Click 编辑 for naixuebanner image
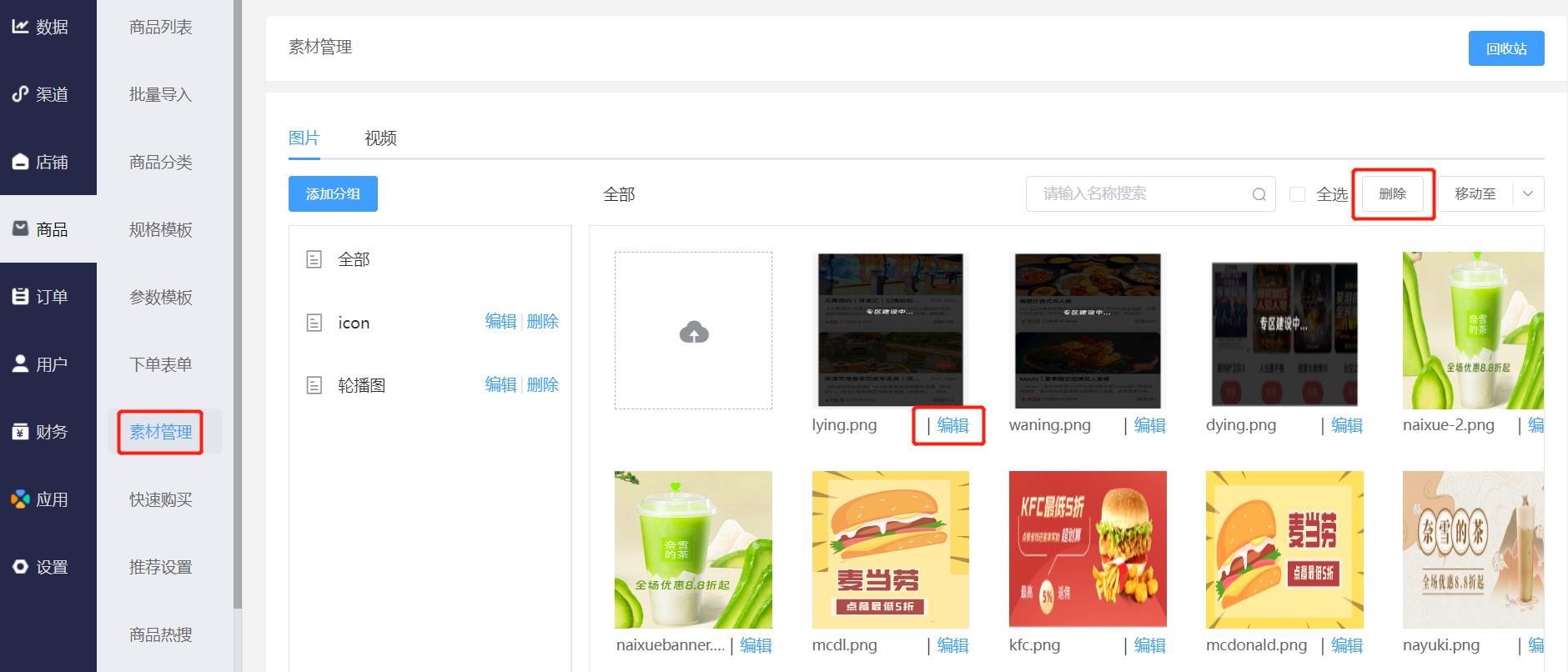This screenshot has height=672, width=1568. point(756,645)
